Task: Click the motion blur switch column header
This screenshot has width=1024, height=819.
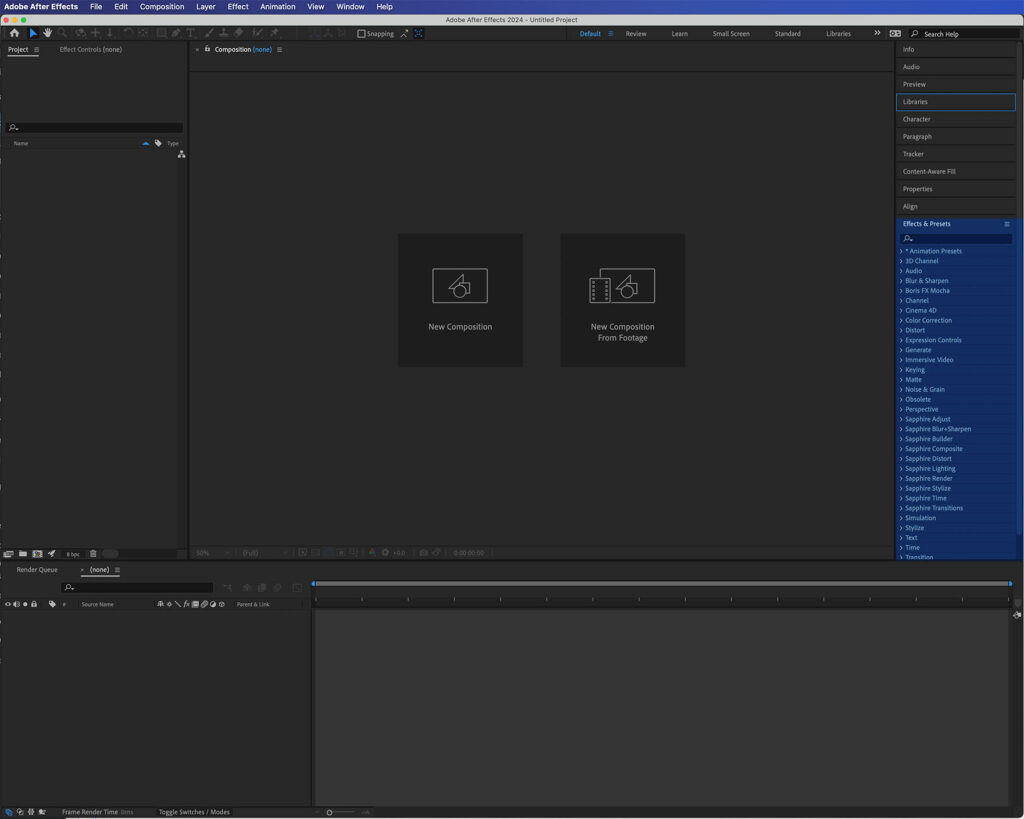Action: click(x=204, y=604)
